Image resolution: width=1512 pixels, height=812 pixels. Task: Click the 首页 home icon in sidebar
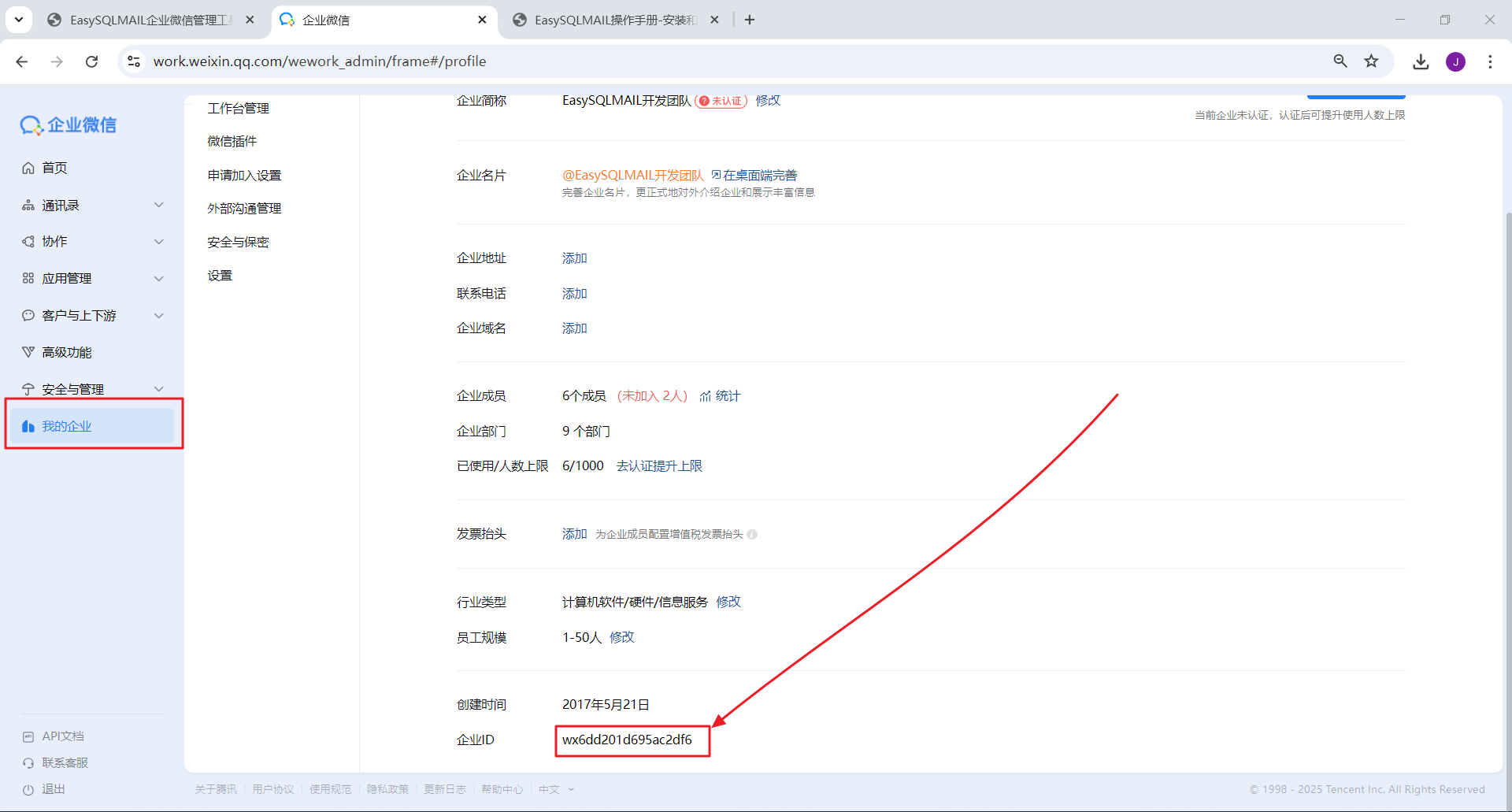pos(28,168)
